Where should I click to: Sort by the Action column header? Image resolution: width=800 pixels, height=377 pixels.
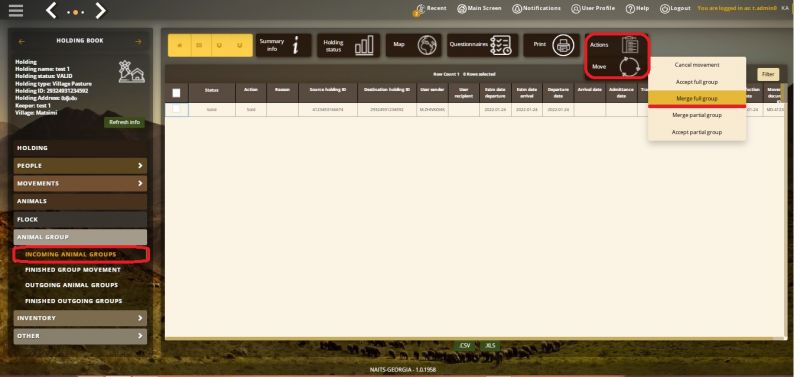(x=251, y=93)
